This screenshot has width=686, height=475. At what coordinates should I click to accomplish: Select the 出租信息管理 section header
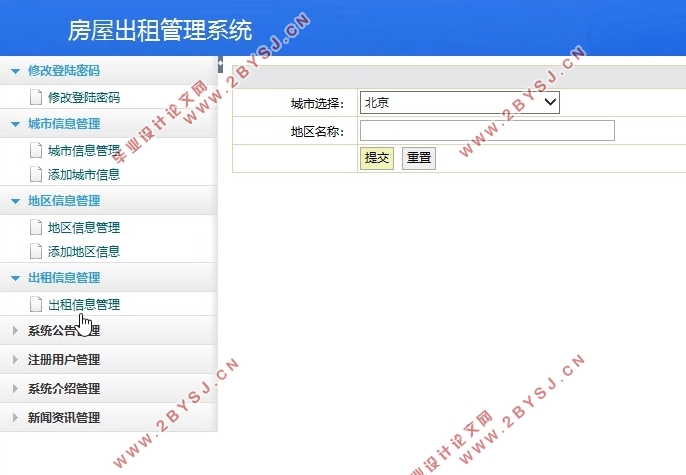(108, 278)
